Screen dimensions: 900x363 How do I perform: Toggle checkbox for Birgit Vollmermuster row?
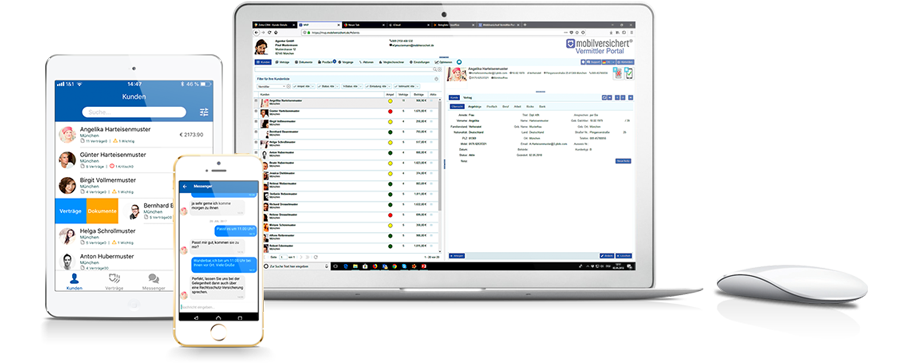[x=256, y=121]
